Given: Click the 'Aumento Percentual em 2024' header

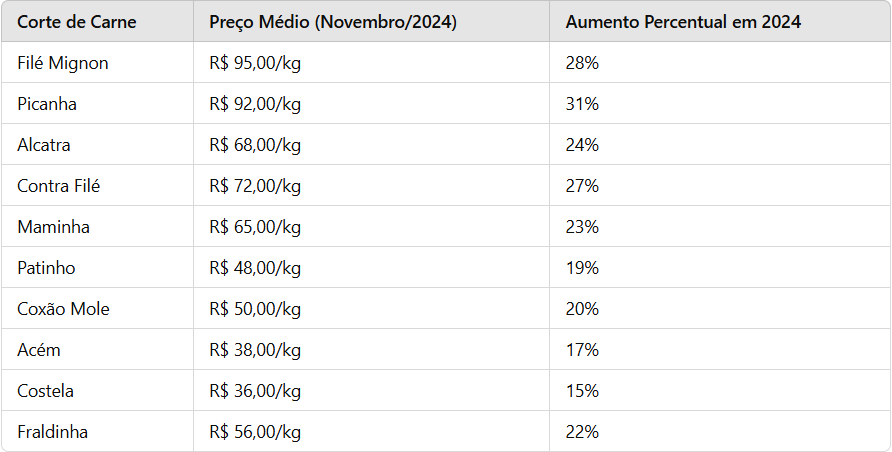Looking at the screenshot, I should pyautogui.click(x=683, y=22).
